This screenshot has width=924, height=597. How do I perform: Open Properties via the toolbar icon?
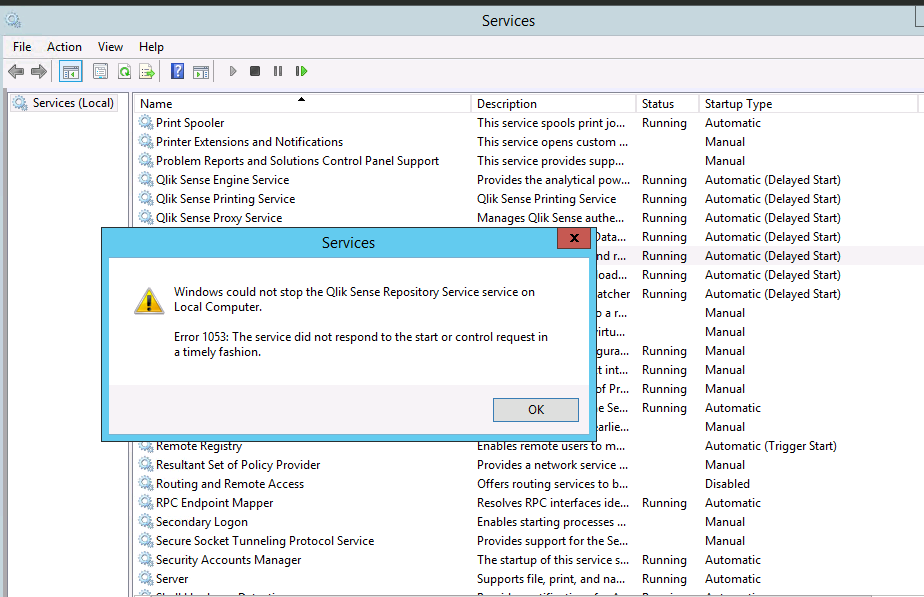[100, 71]
